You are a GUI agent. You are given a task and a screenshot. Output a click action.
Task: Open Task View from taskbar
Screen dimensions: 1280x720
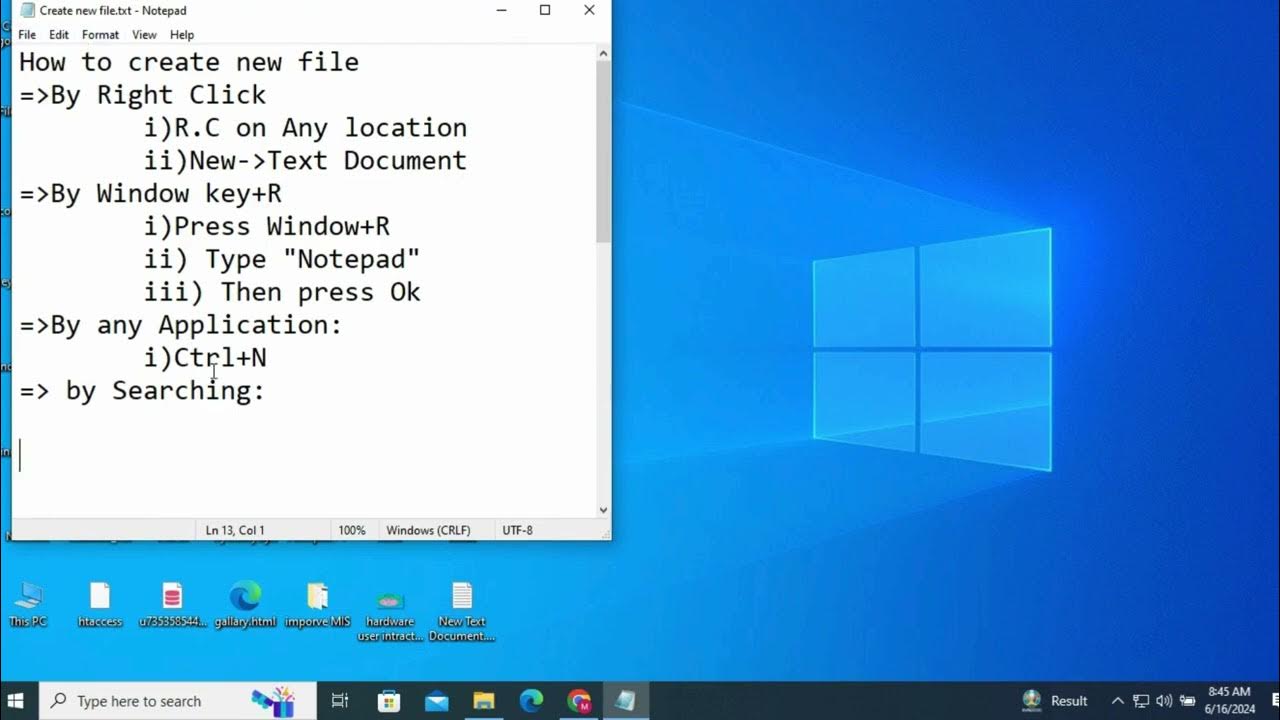(x=340, y=701)
